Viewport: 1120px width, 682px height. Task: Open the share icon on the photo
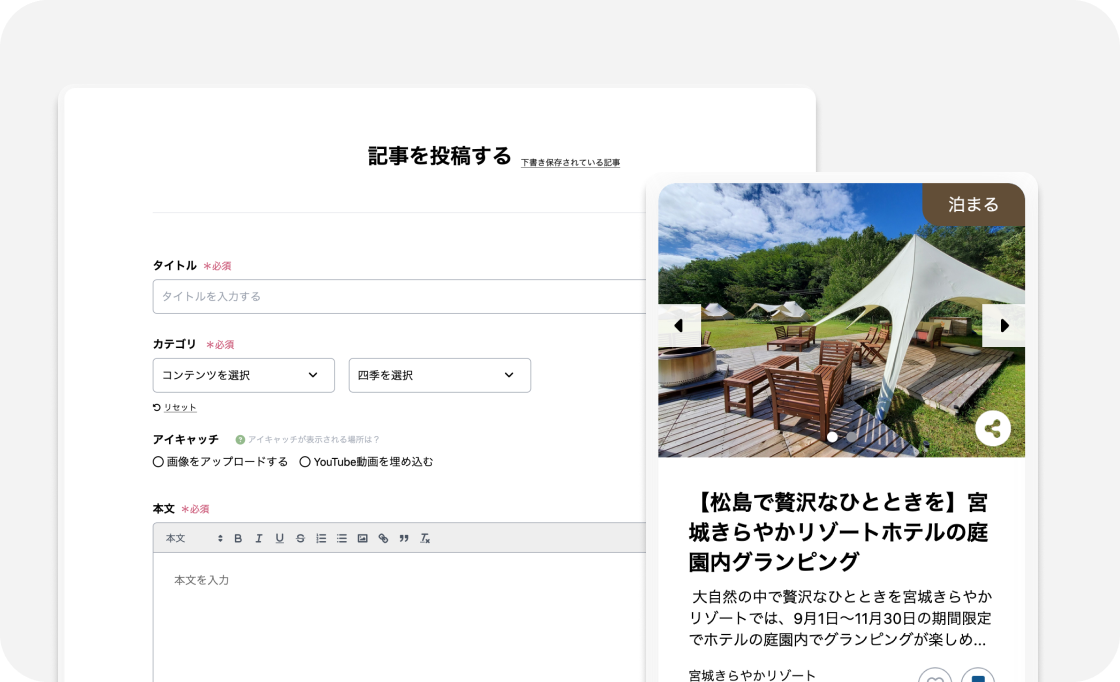pyautogui.click(x=993, y=427)
